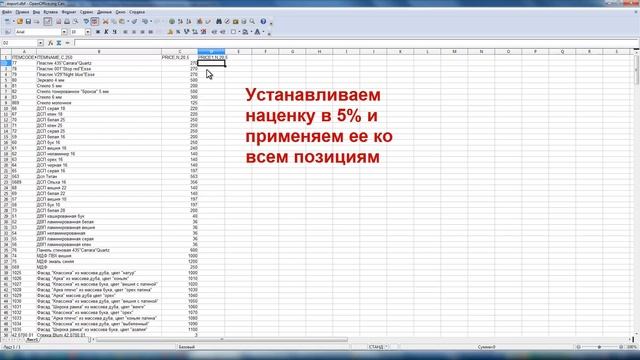This screenshot has height=360, width=640.
Task: Delete a decimal place icon
Action: tap(203, 32)
